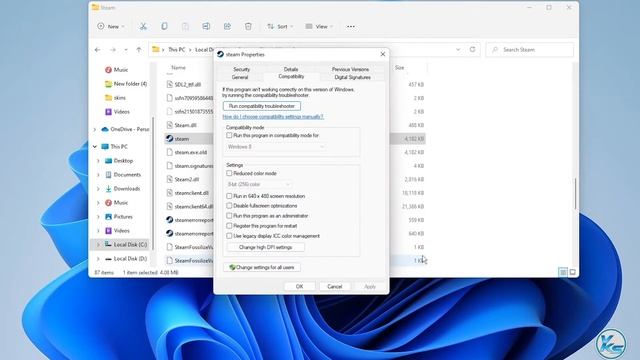This screenshot has width=640, height=360.
Task: Open the See more ellipsis menu
Action: (x=351, y=27)
